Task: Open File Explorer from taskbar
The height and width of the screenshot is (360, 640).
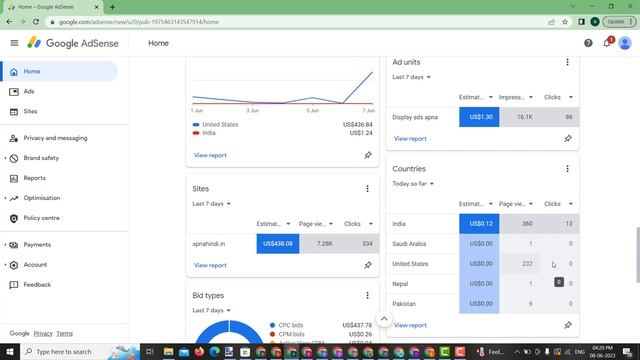Action: click(x=168, y=351)
